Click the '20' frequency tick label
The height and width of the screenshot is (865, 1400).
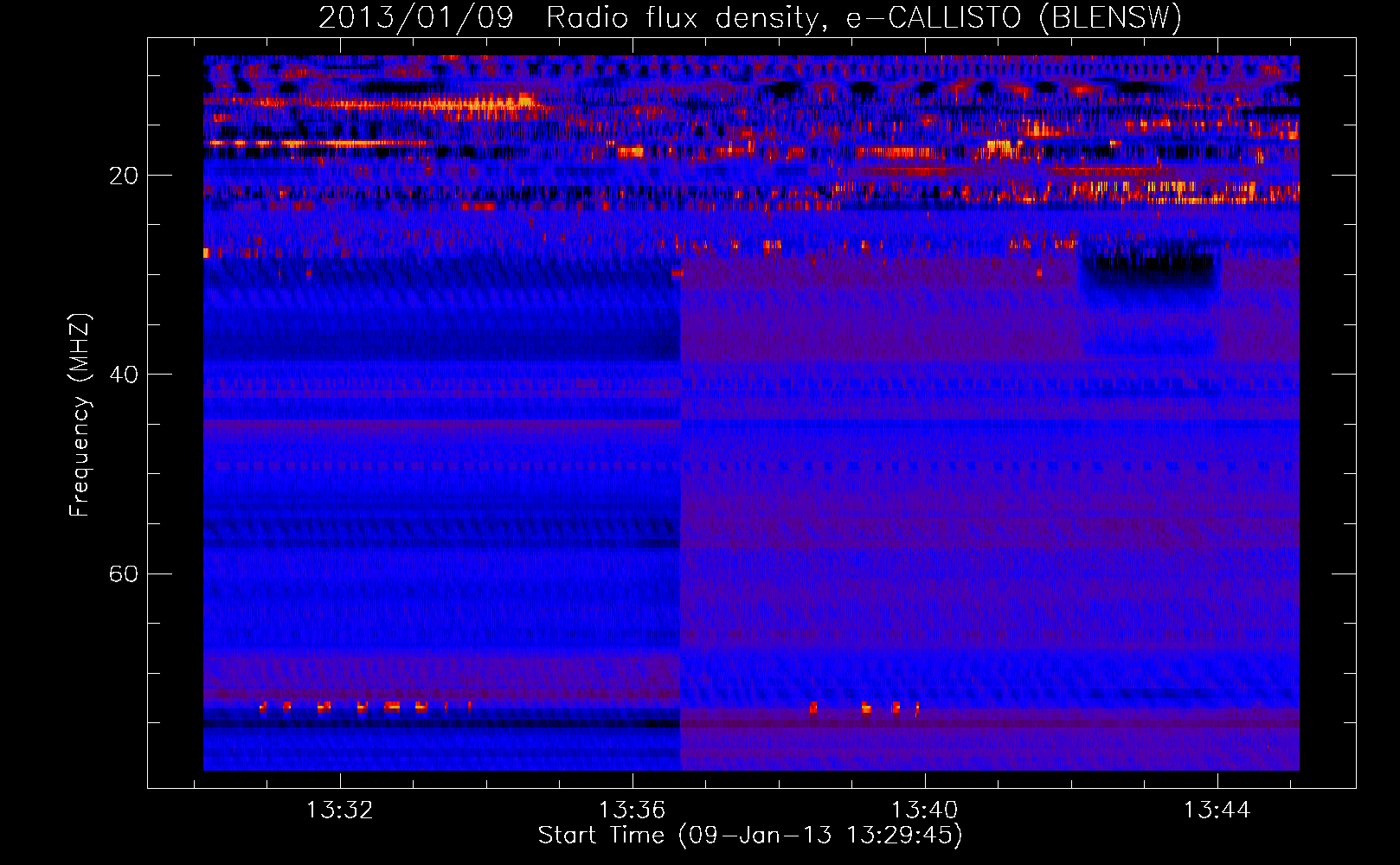click(x=124, y=176)
